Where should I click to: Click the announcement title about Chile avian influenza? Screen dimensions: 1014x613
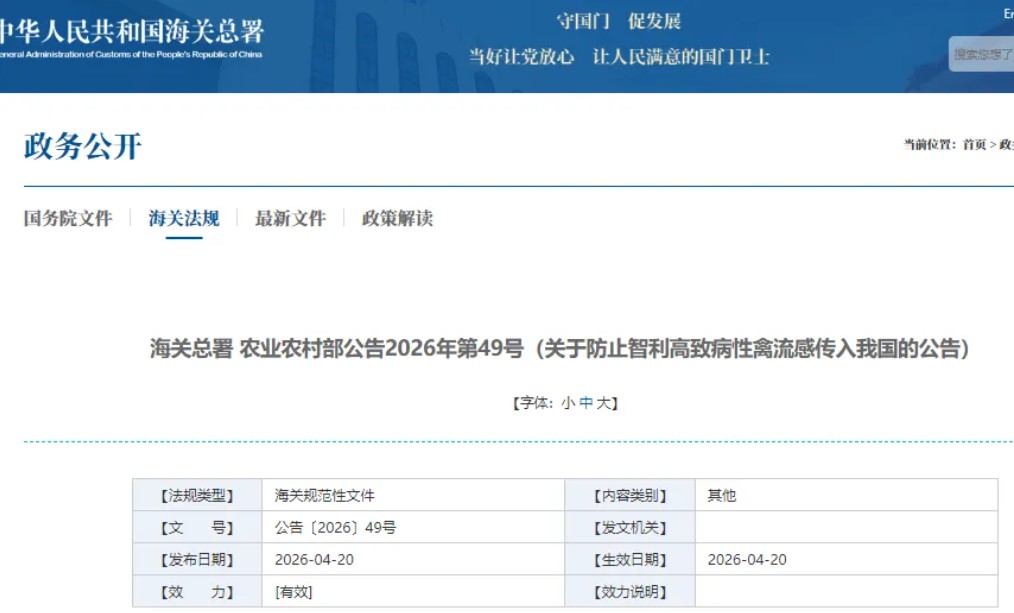pyautogui.click(x=559, y=349)
